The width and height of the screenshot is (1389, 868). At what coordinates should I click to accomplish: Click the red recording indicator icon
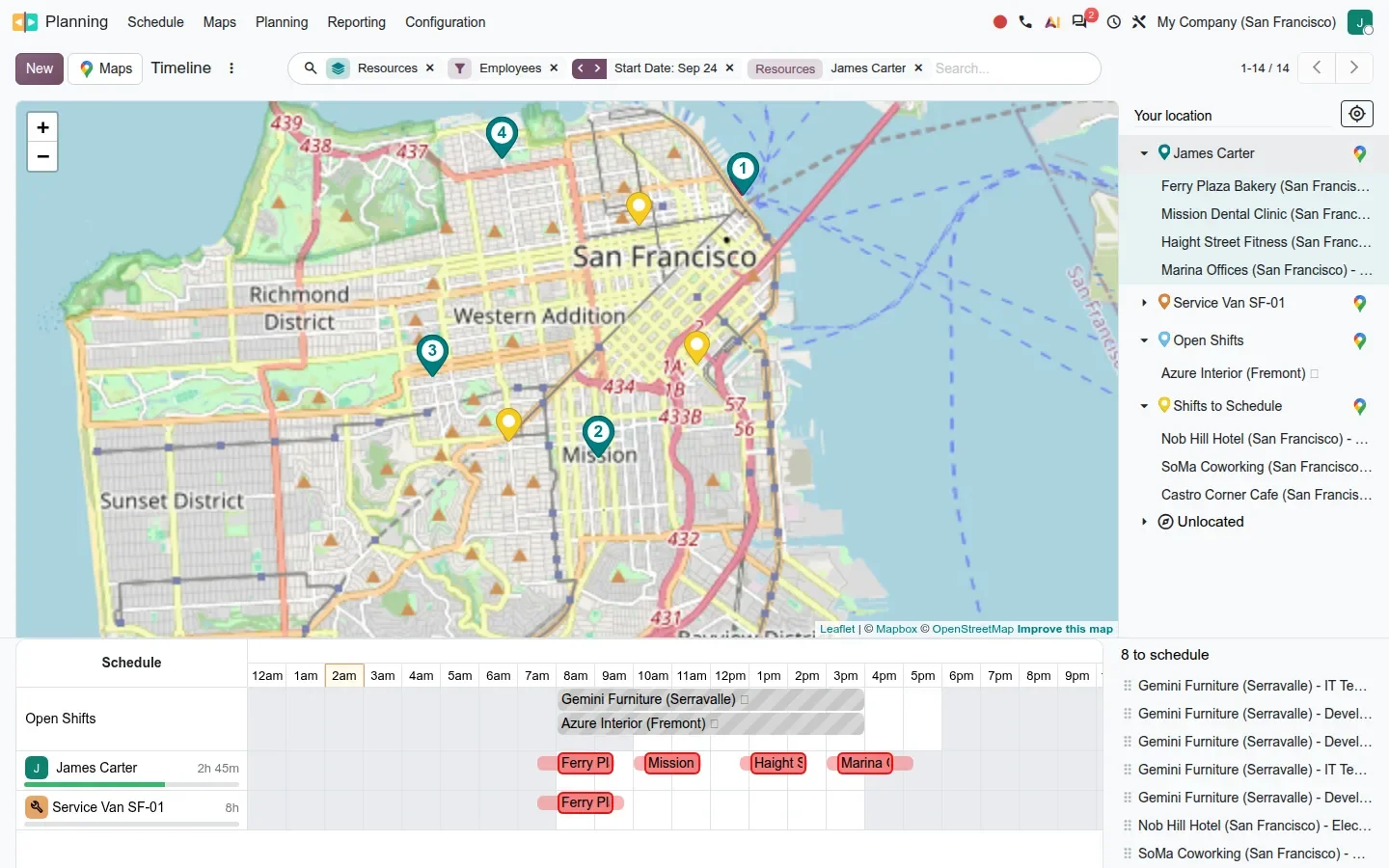point(1000,22)
